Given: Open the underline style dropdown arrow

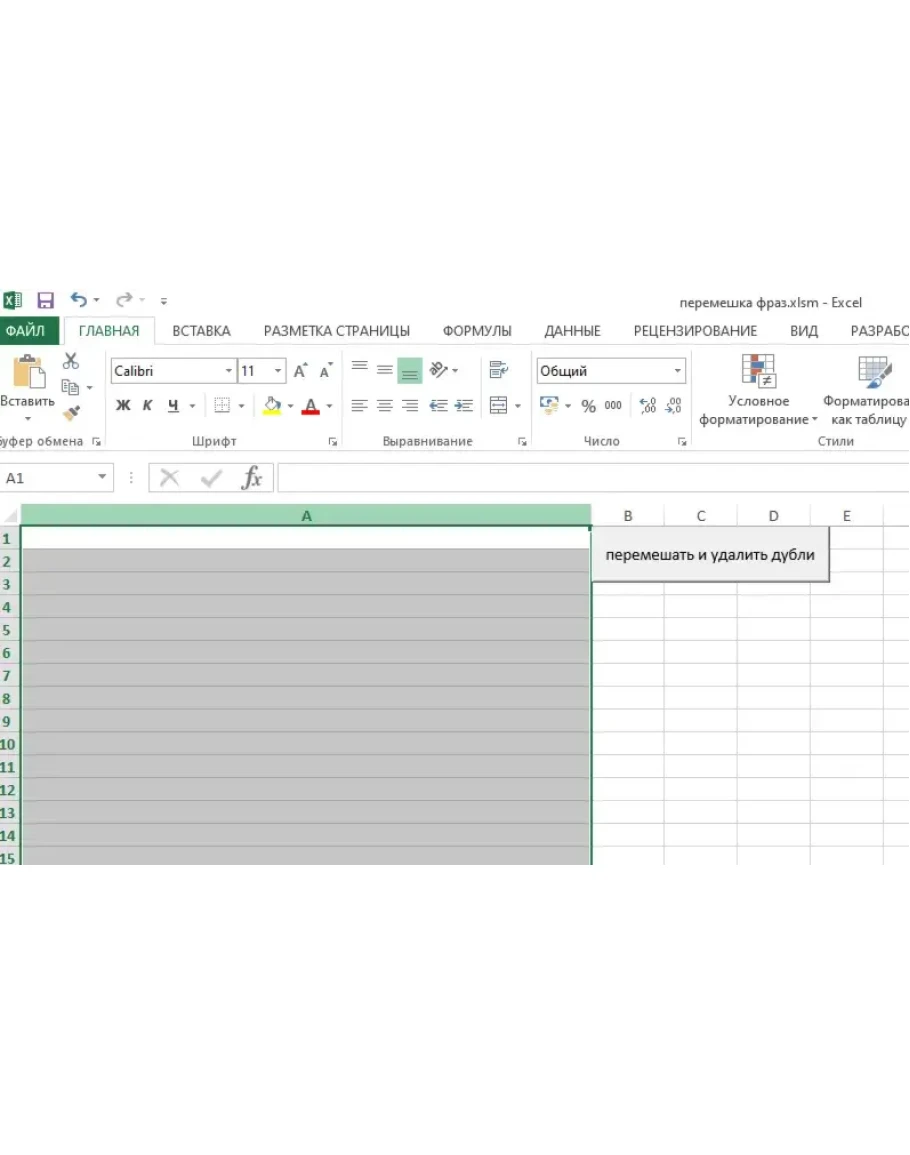Looking at the screenshot, I should click(192, 405).
